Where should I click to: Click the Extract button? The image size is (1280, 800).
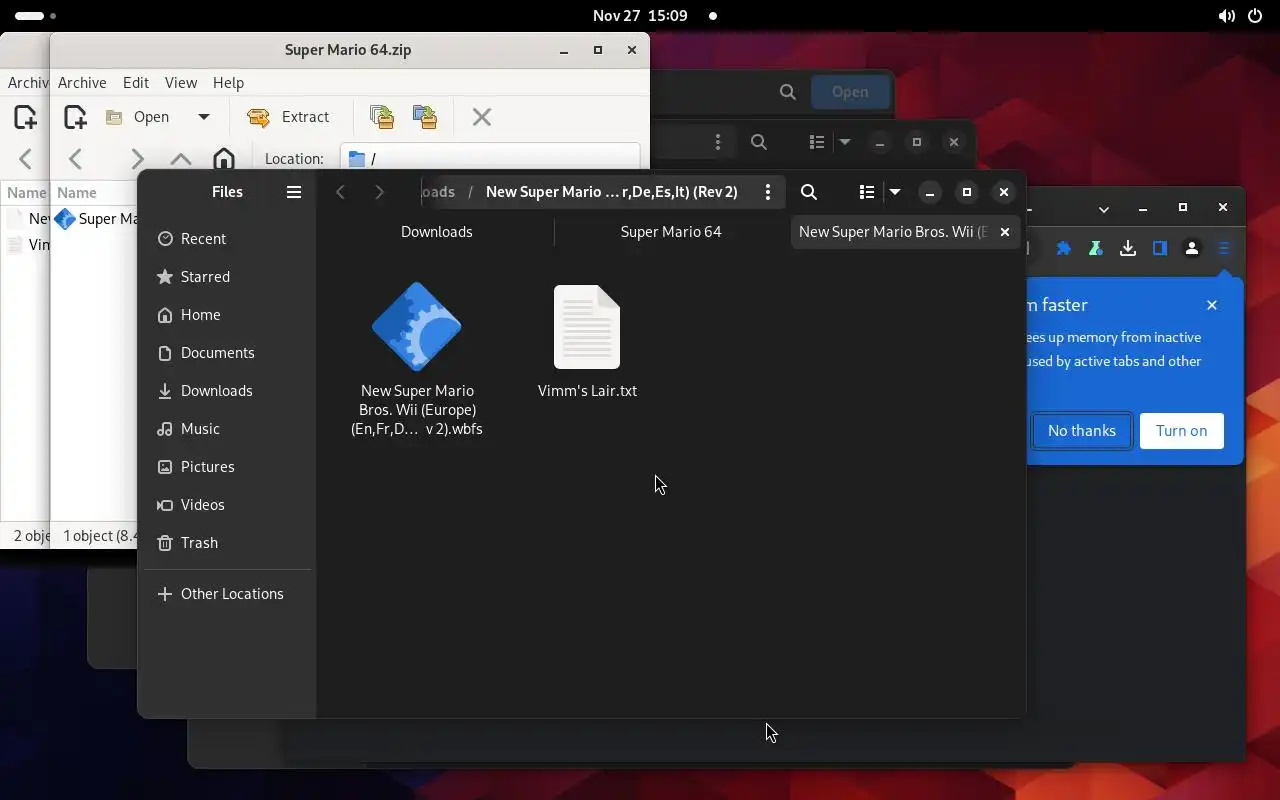click(x=288, y=117)
